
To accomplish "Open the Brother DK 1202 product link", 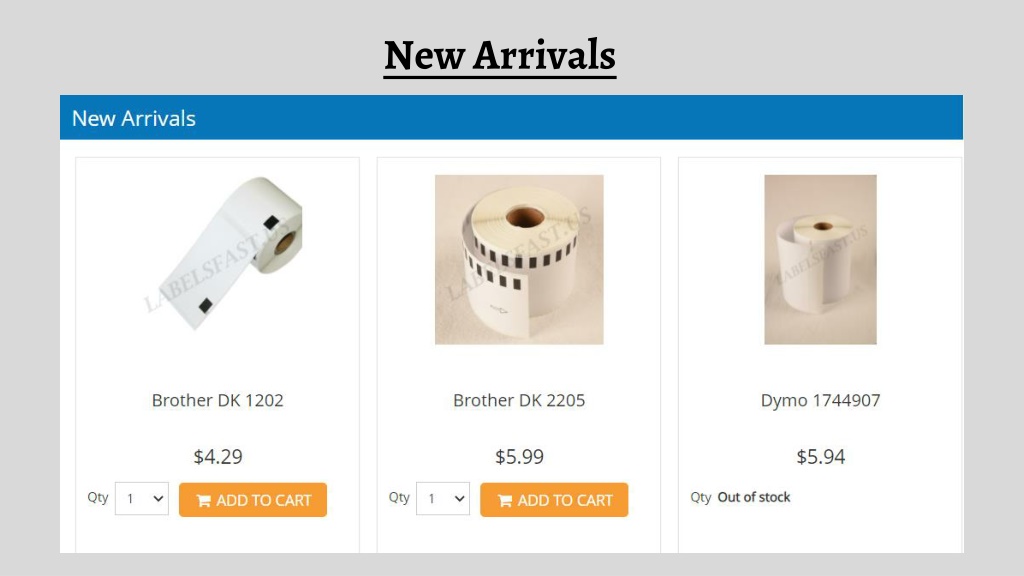I will (x=217, y=400).
